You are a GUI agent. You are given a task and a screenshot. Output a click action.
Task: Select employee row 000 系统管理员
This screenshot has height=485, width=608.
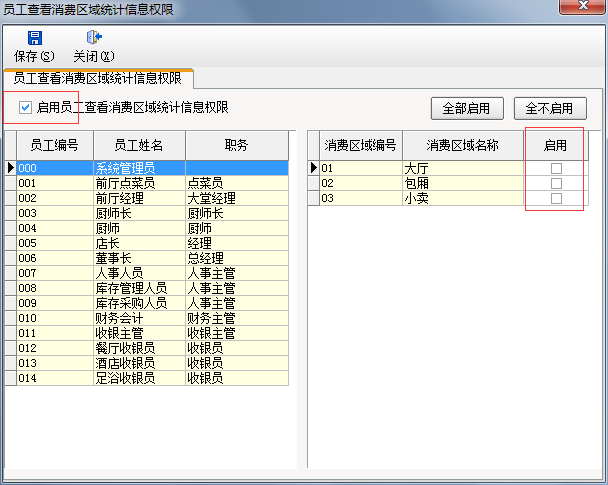(x=152, y=168)
